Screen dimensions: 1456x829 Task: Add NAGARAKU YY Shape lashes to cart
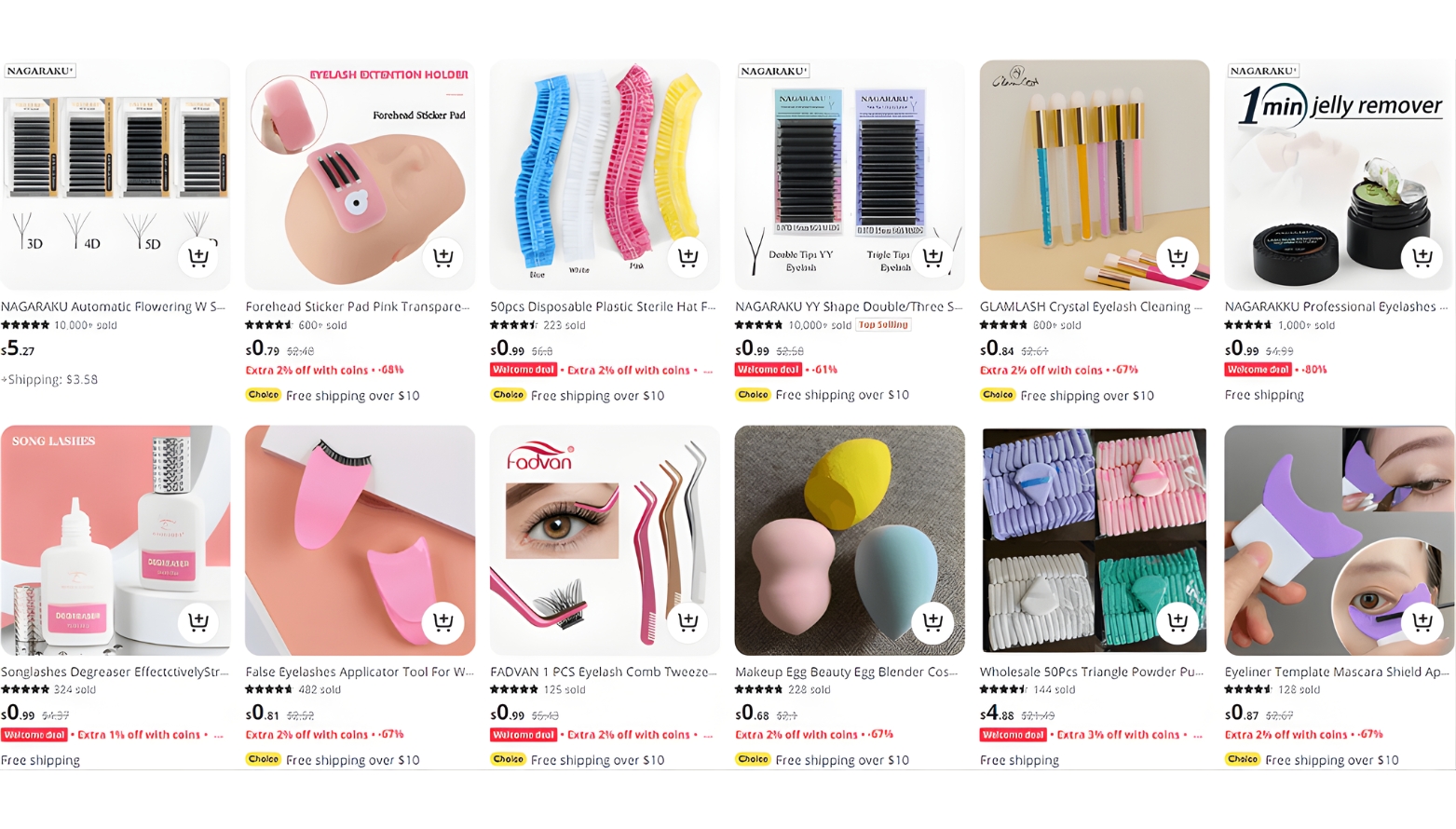(933, 257)
